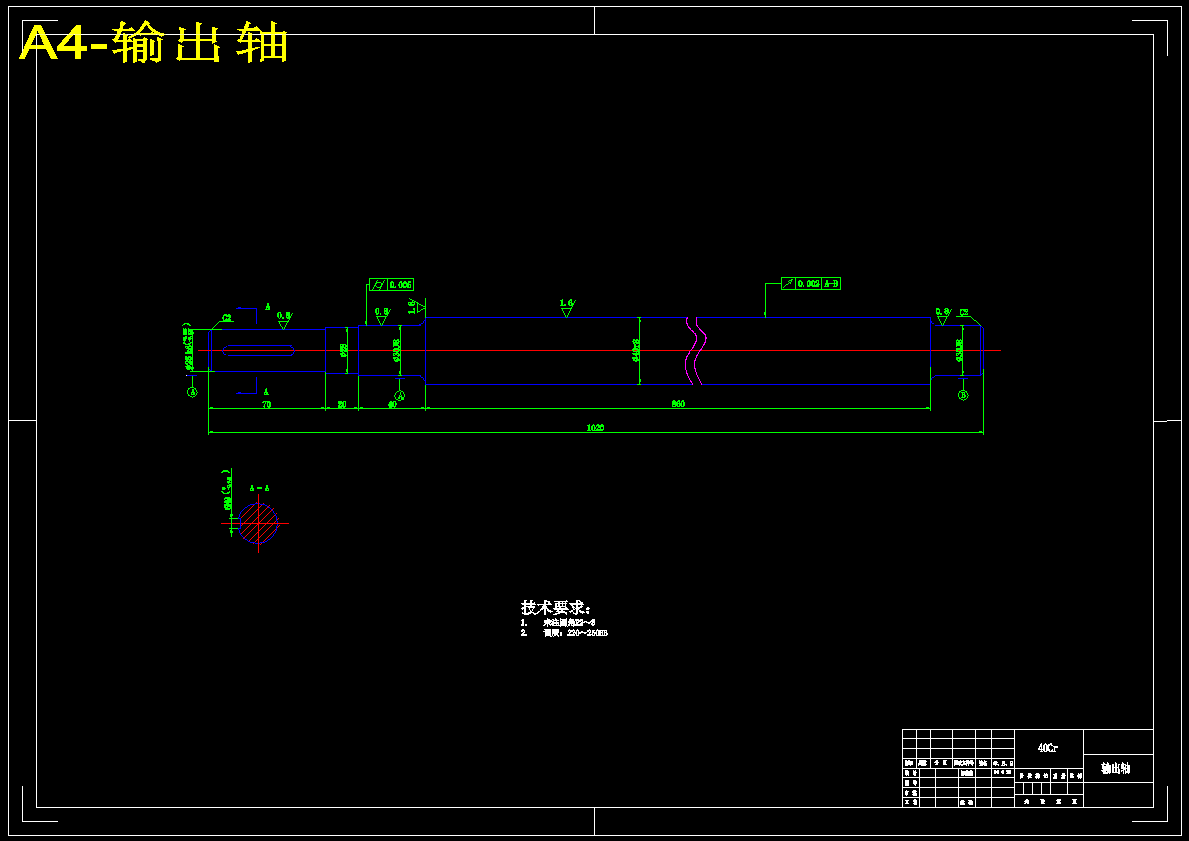Click the C2 chamfer note at the right end
The height and width of the screenshot is (841, 1189).
(x=964, y=312)
